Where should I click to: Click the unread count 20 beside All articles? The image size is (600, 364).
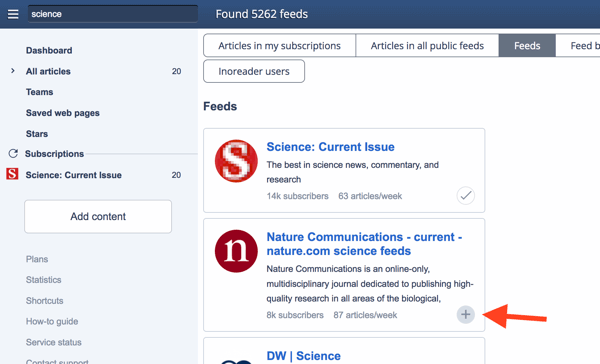point(176,71)
